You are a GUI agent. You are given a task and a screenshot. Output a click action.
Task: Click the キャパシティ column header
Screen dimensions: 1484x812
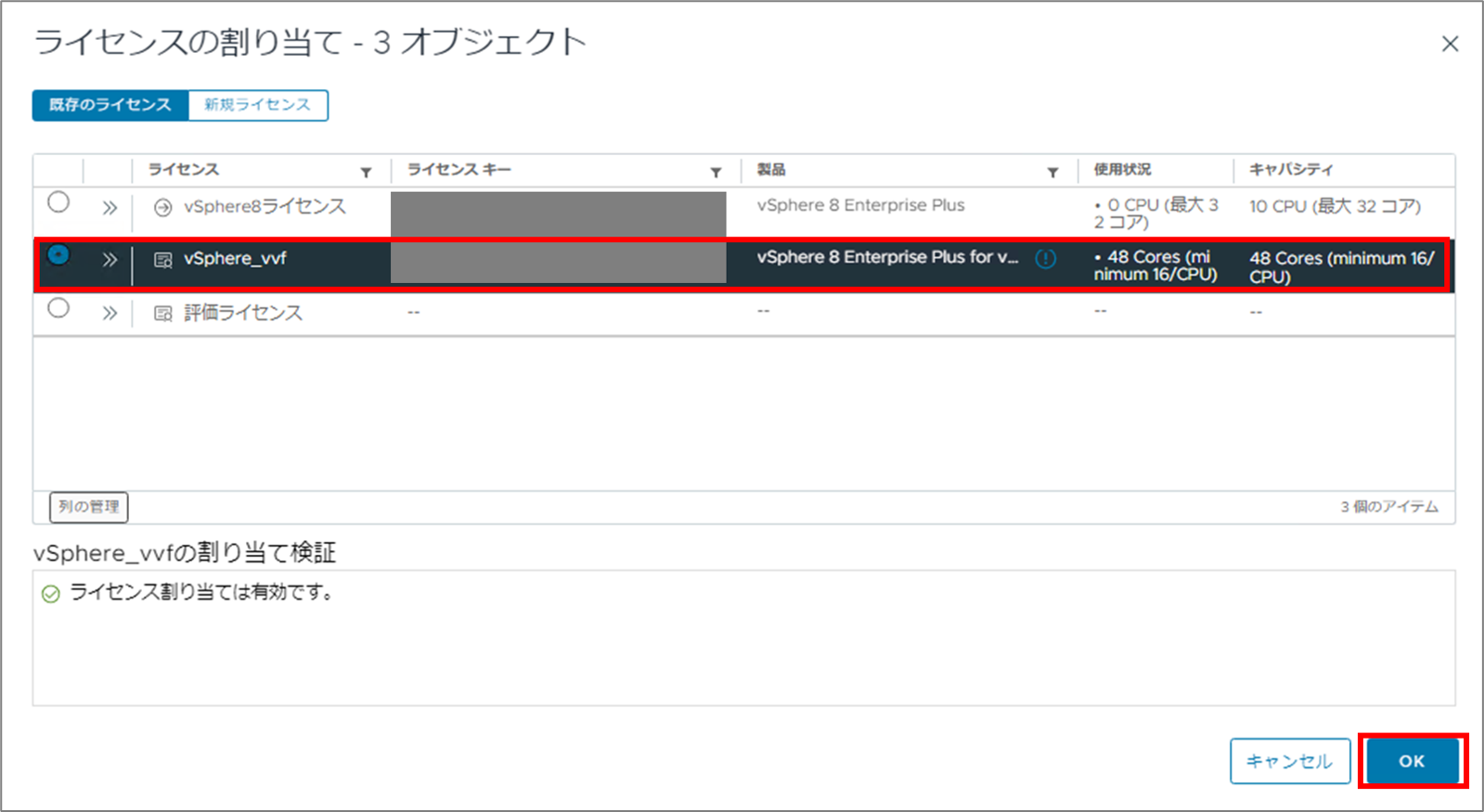pyautogui.click(x=1291, y=170)
